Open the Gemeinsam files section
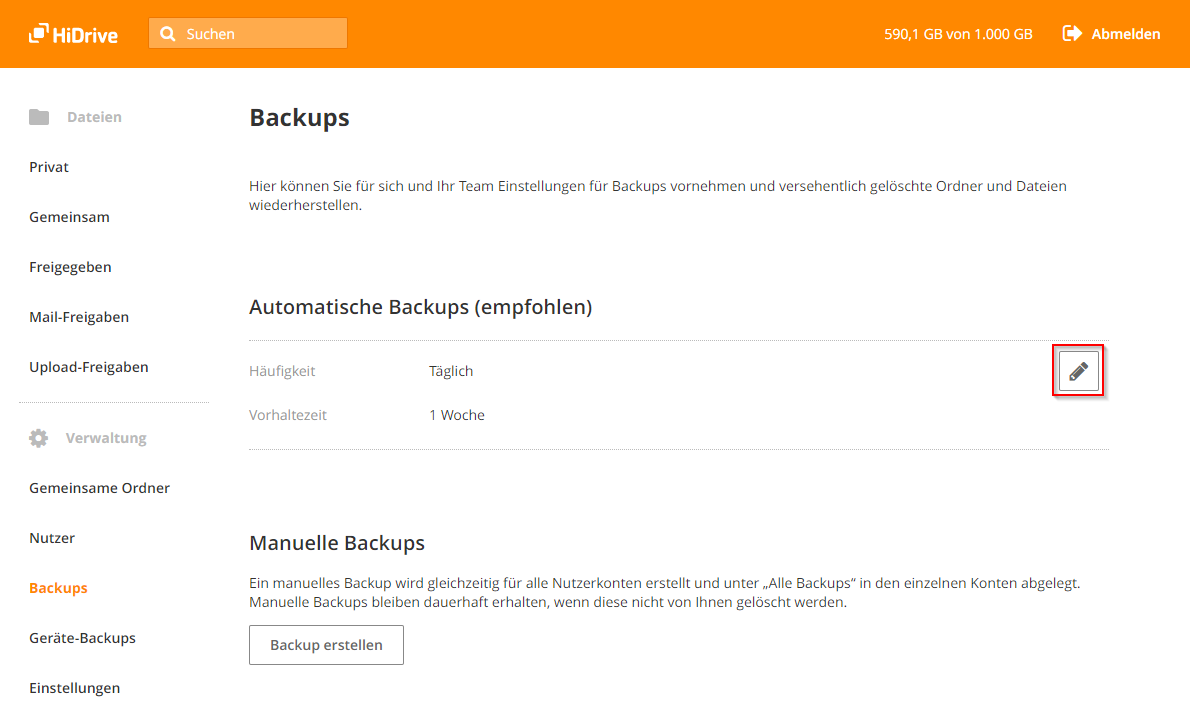 coord(69,217)
